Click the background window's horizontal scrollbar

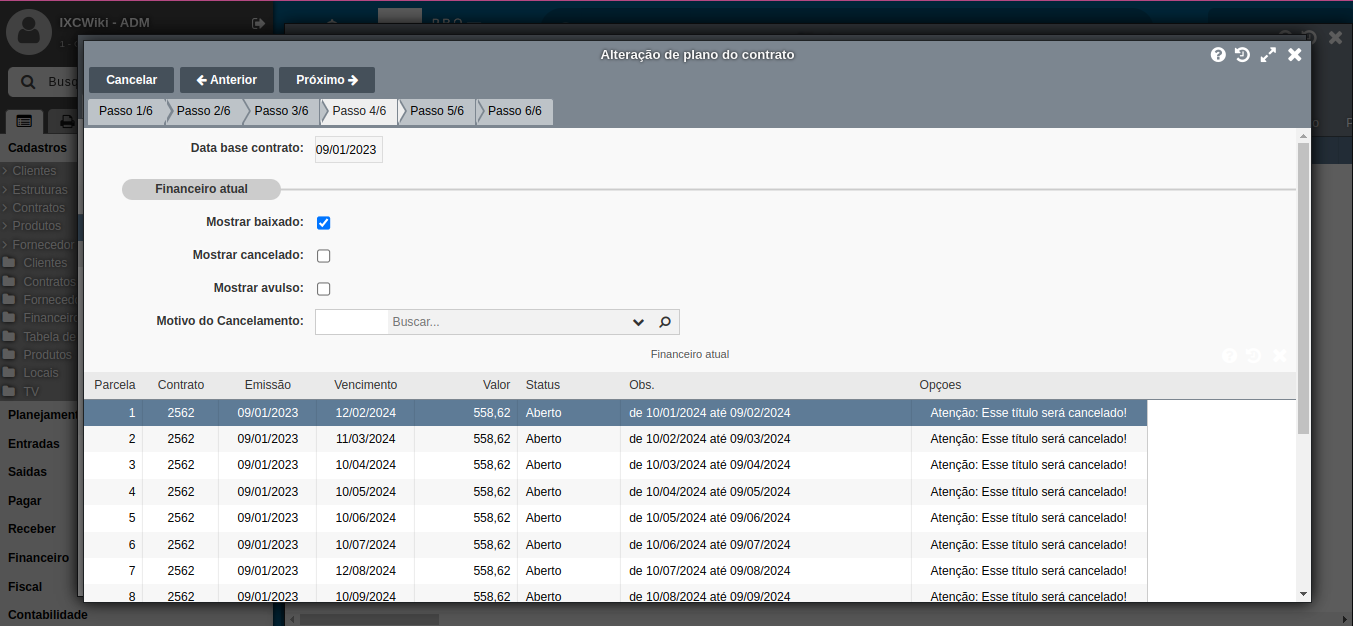[370, 619]
